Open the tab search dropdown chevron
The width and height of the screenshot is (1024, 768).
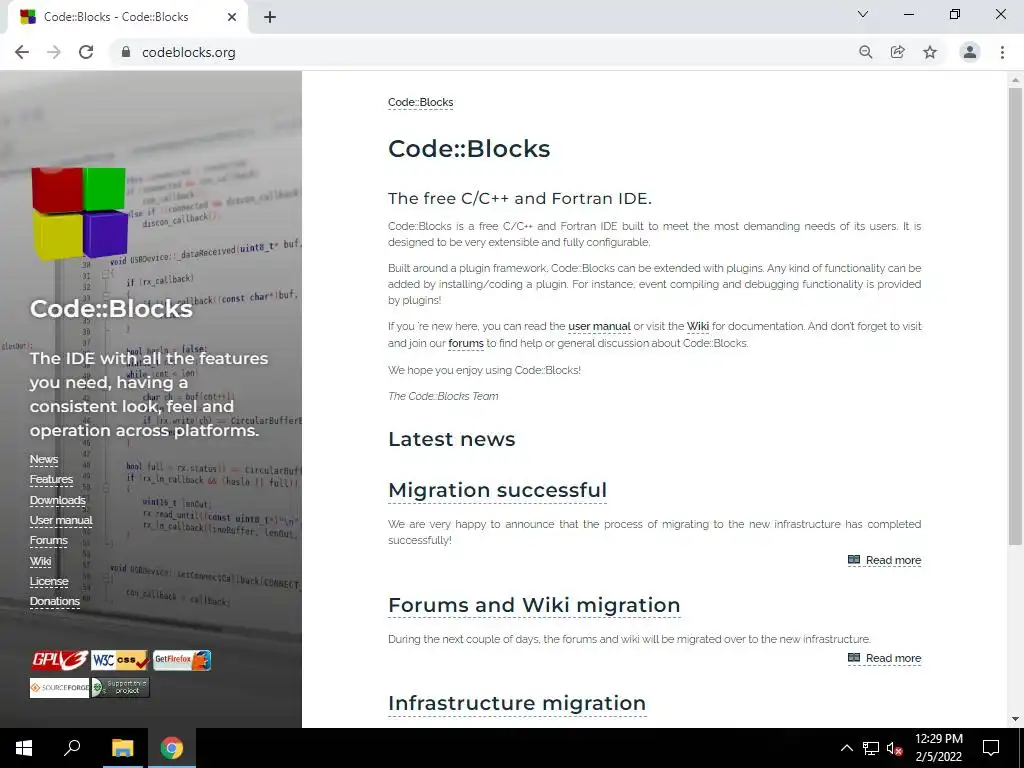click(863, 14)
